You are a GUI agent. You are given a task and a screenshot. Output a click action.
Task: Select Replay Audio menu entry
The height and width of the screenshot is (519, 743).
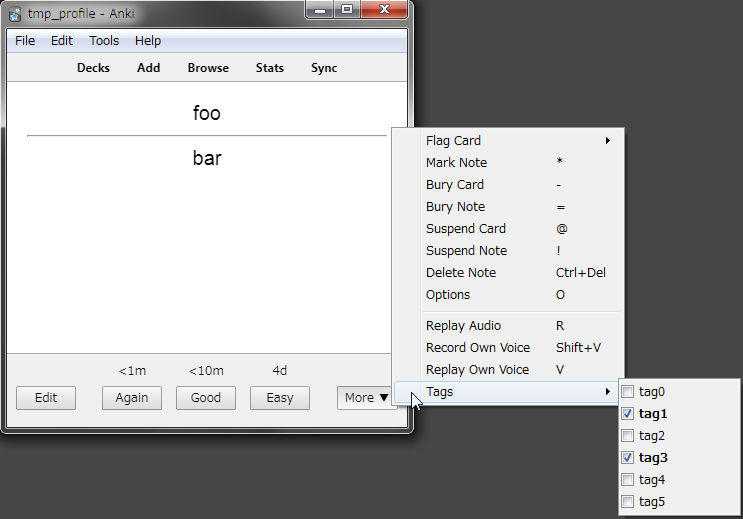(463, 326)
